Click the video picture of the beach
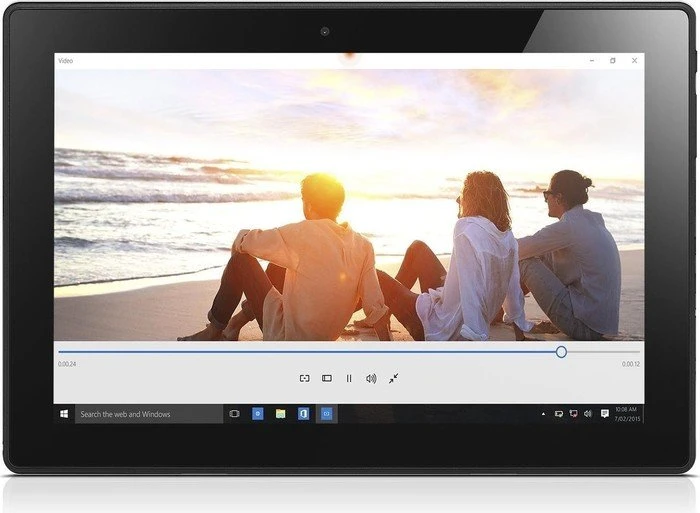The width and height of the screenshot is (700, 513). pyautogui.click(x=349, y=205)
